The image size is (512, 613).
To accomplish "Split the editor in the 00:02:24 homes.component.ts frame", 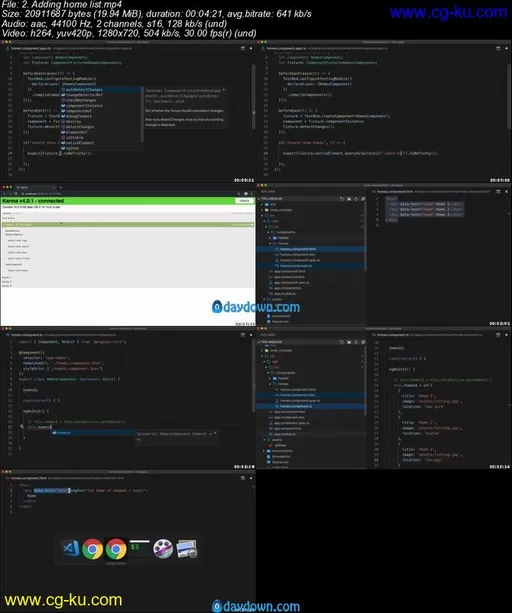I will click(x=498, y=335).
